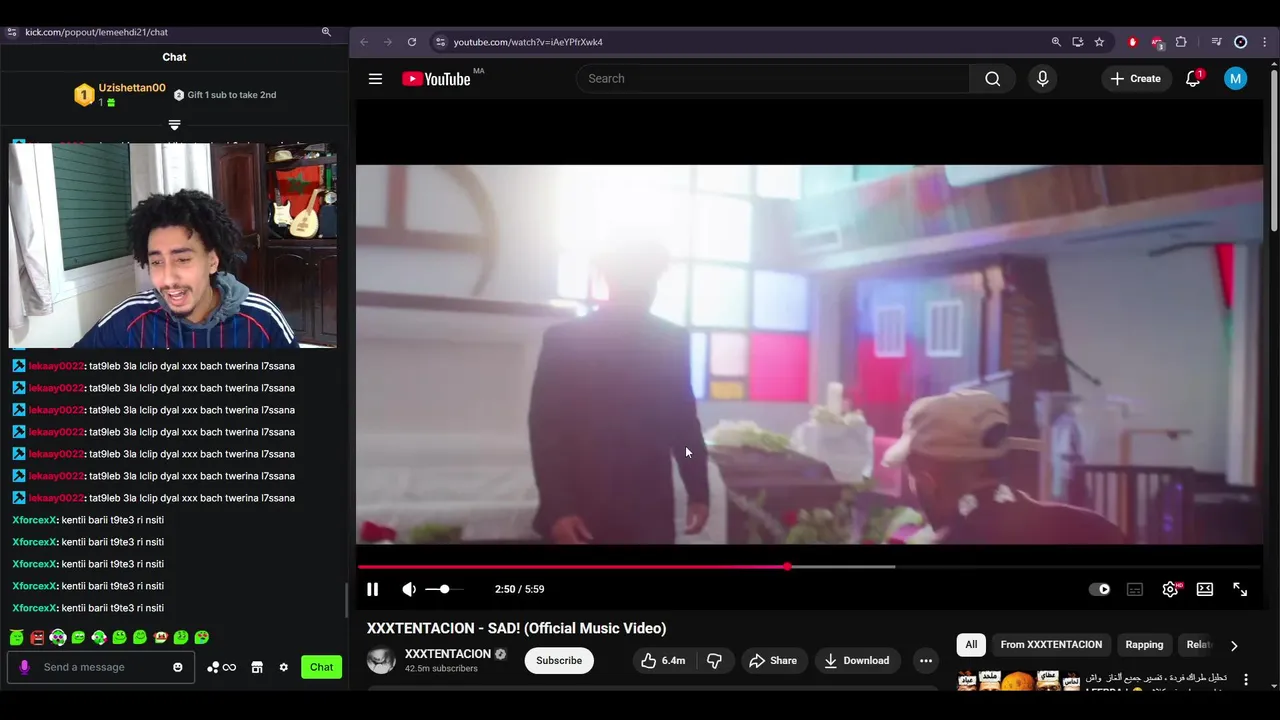Image resolution: width=1280 pixels, height=720 pixels.
Task: Bookmark this page with the star
Action: pos(1099,42)
